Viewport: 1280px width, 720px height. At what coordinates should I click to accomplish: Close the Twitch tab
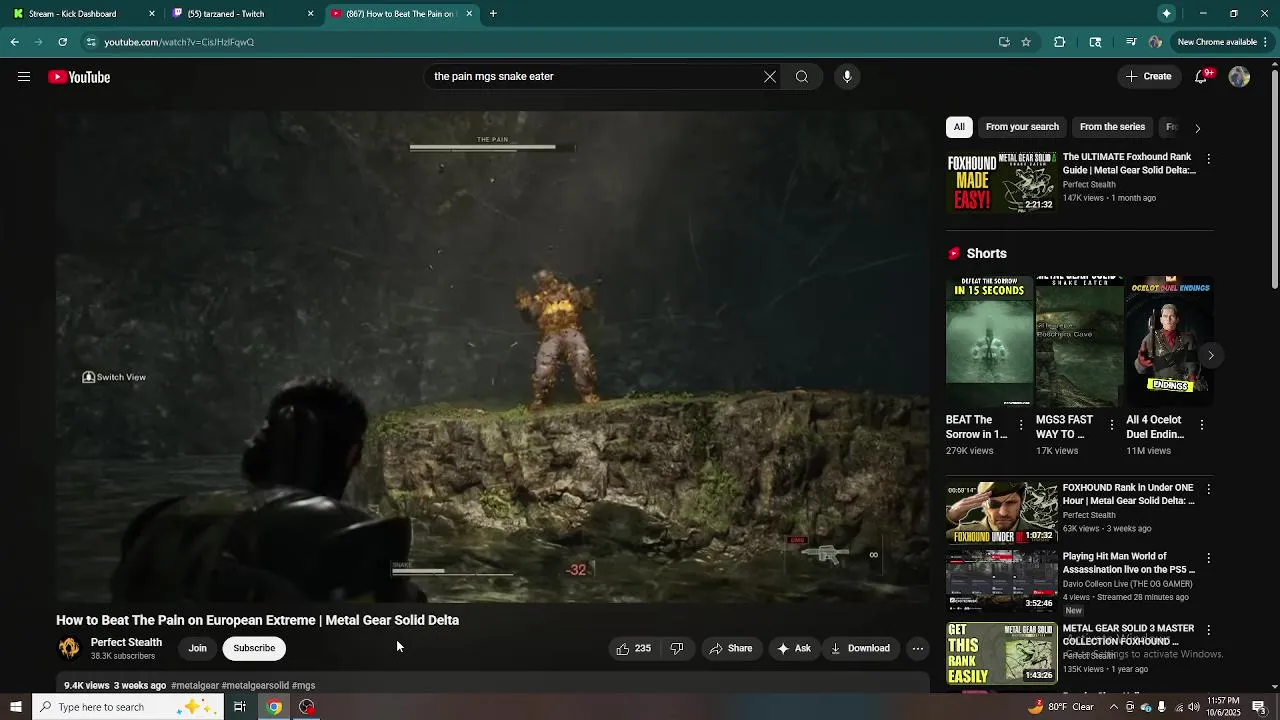[x=310, y=14]
